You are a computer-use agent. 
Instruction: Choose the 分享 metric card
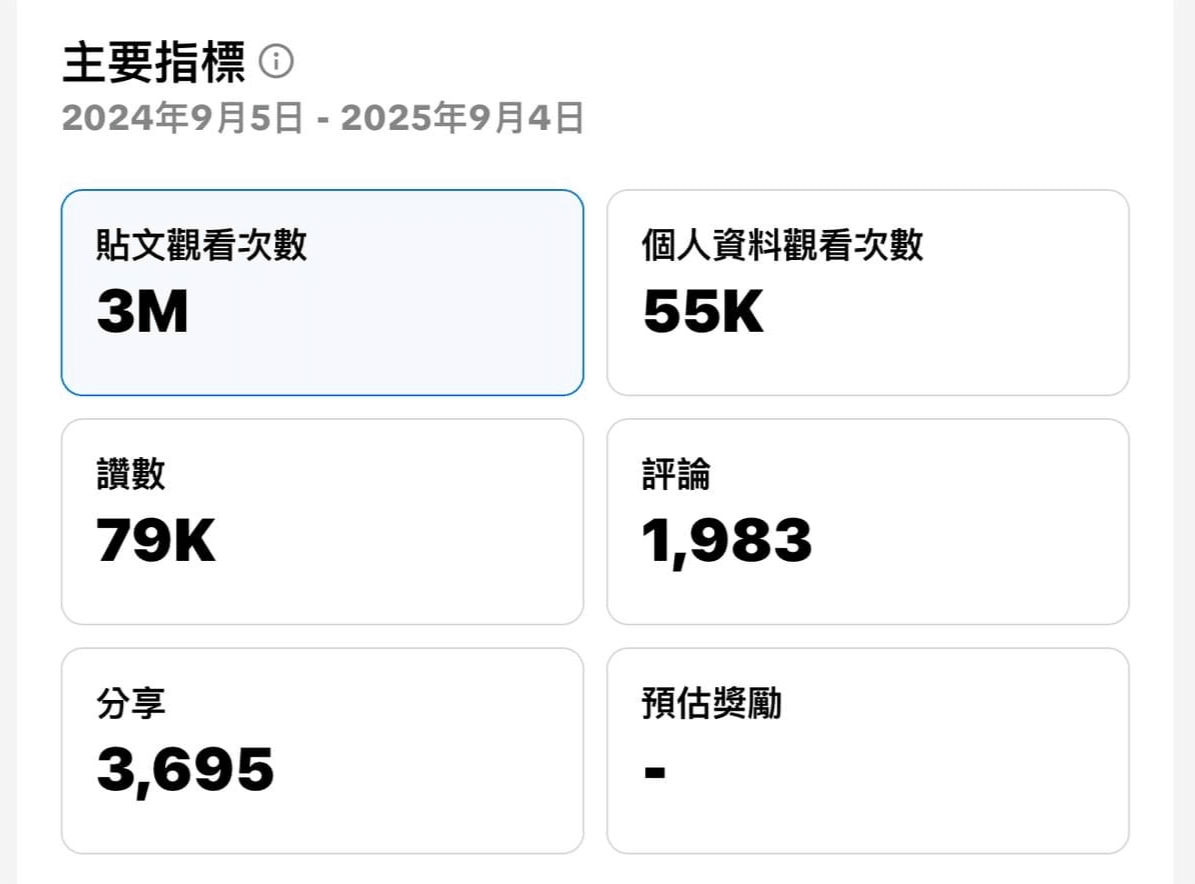[x=322, y=751]
